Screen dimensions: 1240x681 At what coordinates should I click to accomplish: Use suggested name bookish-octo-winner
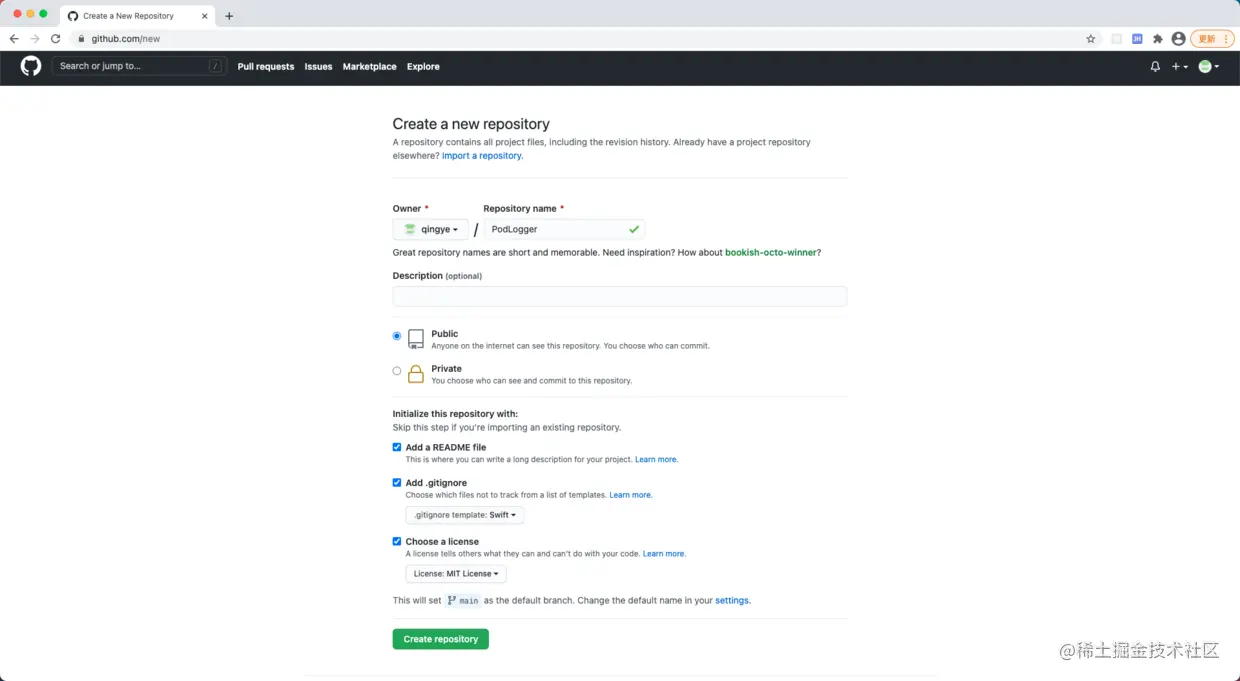771,253
